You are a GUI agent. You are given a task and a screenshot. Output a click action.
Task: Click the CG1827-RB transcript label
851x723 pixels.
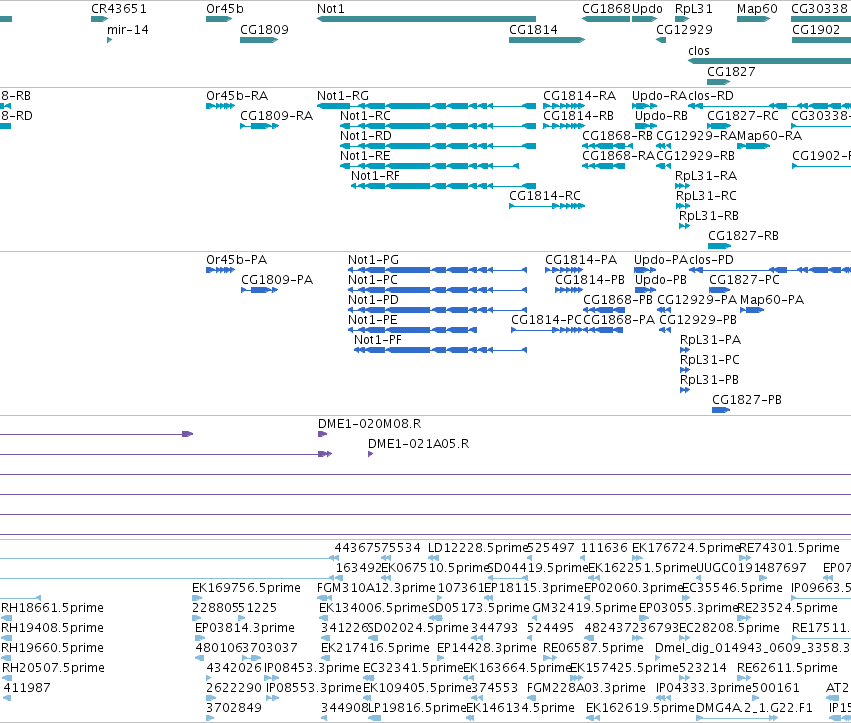click(x=744, y=236)
